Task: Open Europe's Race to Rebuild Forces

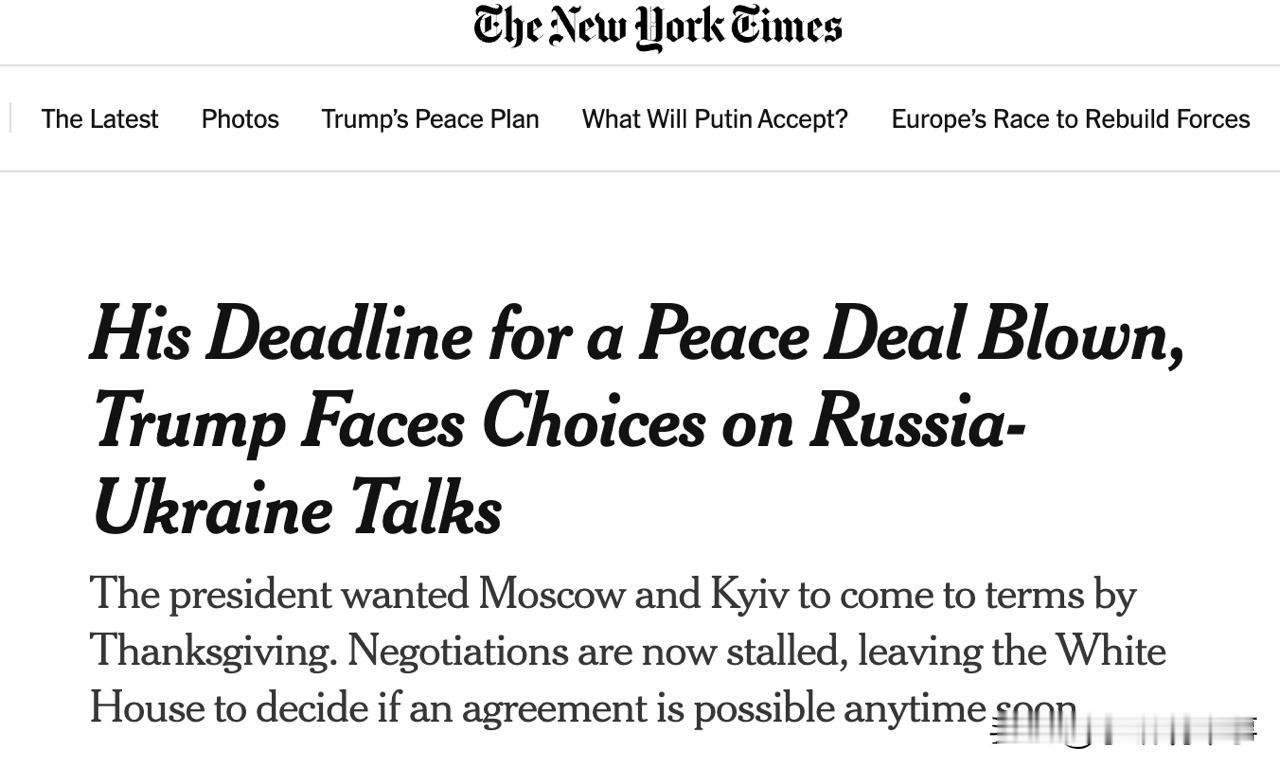Action: [x=1070, y=118]
